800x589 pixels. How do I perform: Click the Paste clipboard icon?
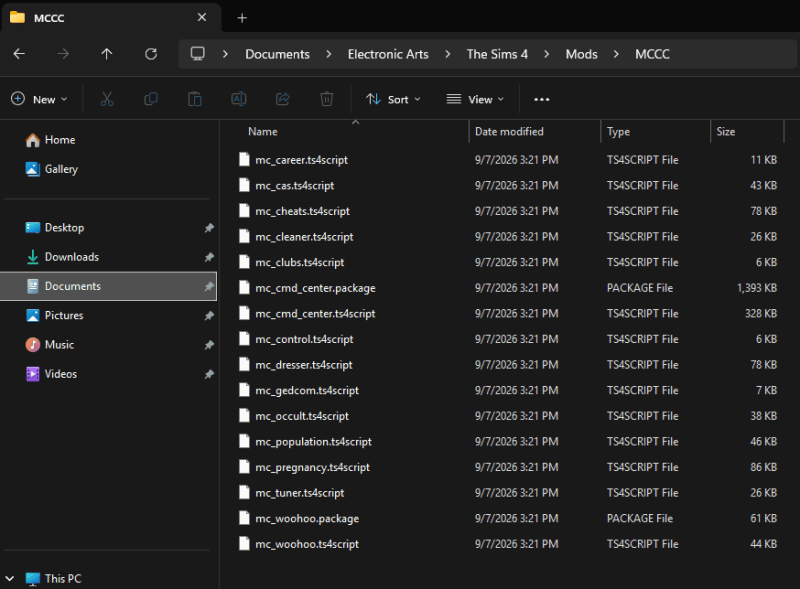[195, 99]
